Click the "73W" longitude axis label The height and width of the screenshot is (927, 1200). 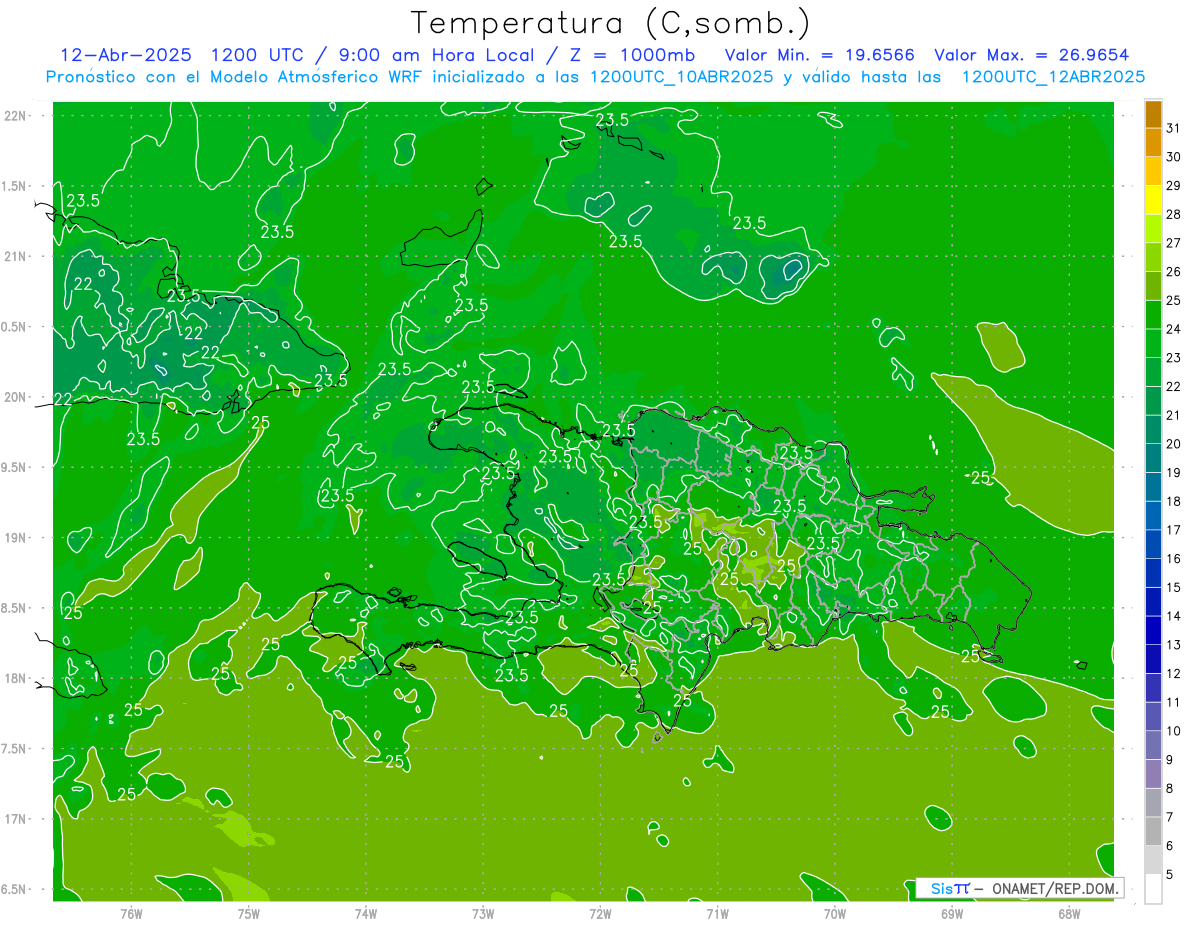coord(483,914)
